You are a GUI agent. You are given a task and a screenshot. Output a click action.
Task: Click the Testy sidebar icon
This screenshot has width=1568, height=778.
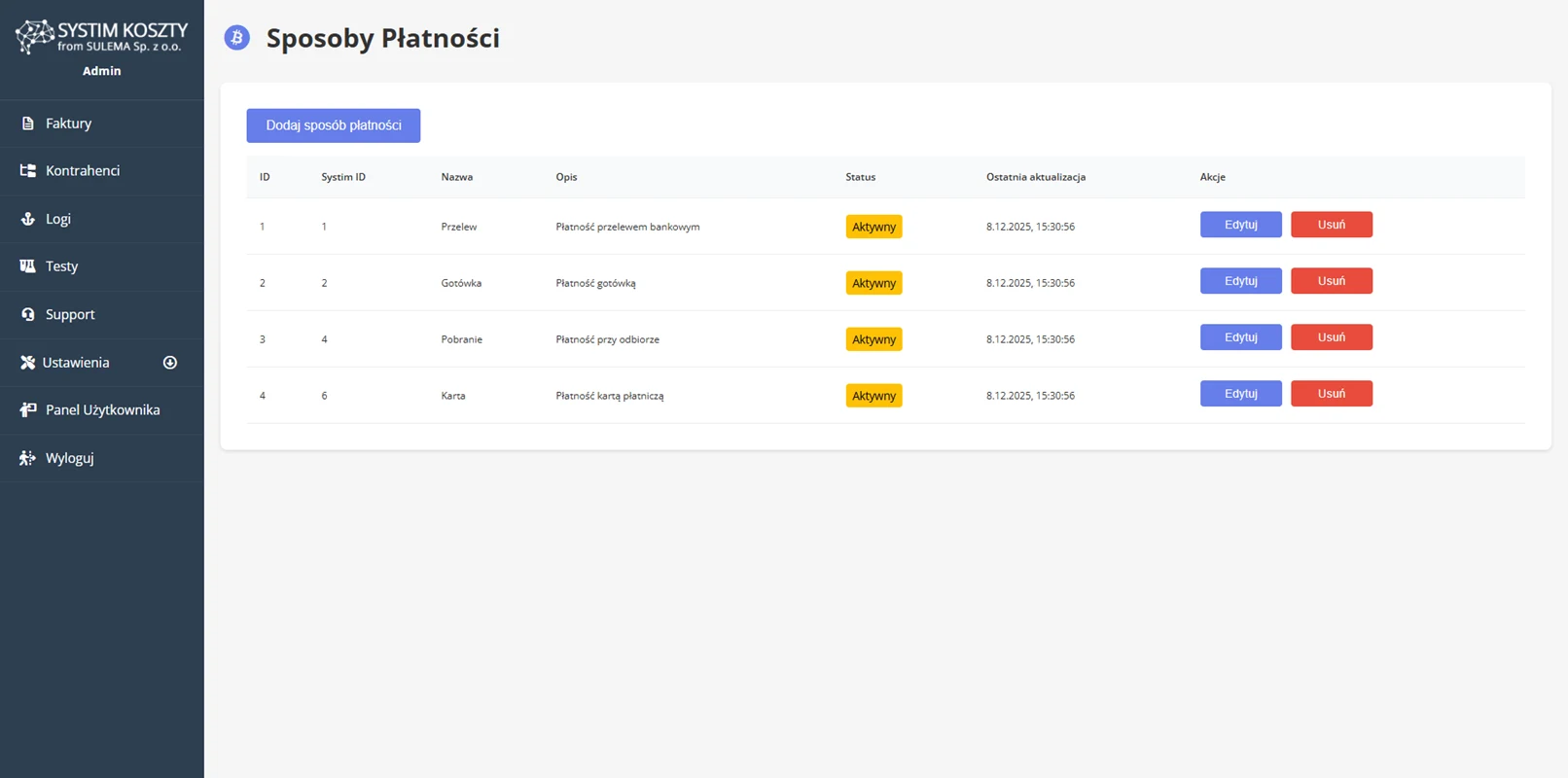pos(27,265)
